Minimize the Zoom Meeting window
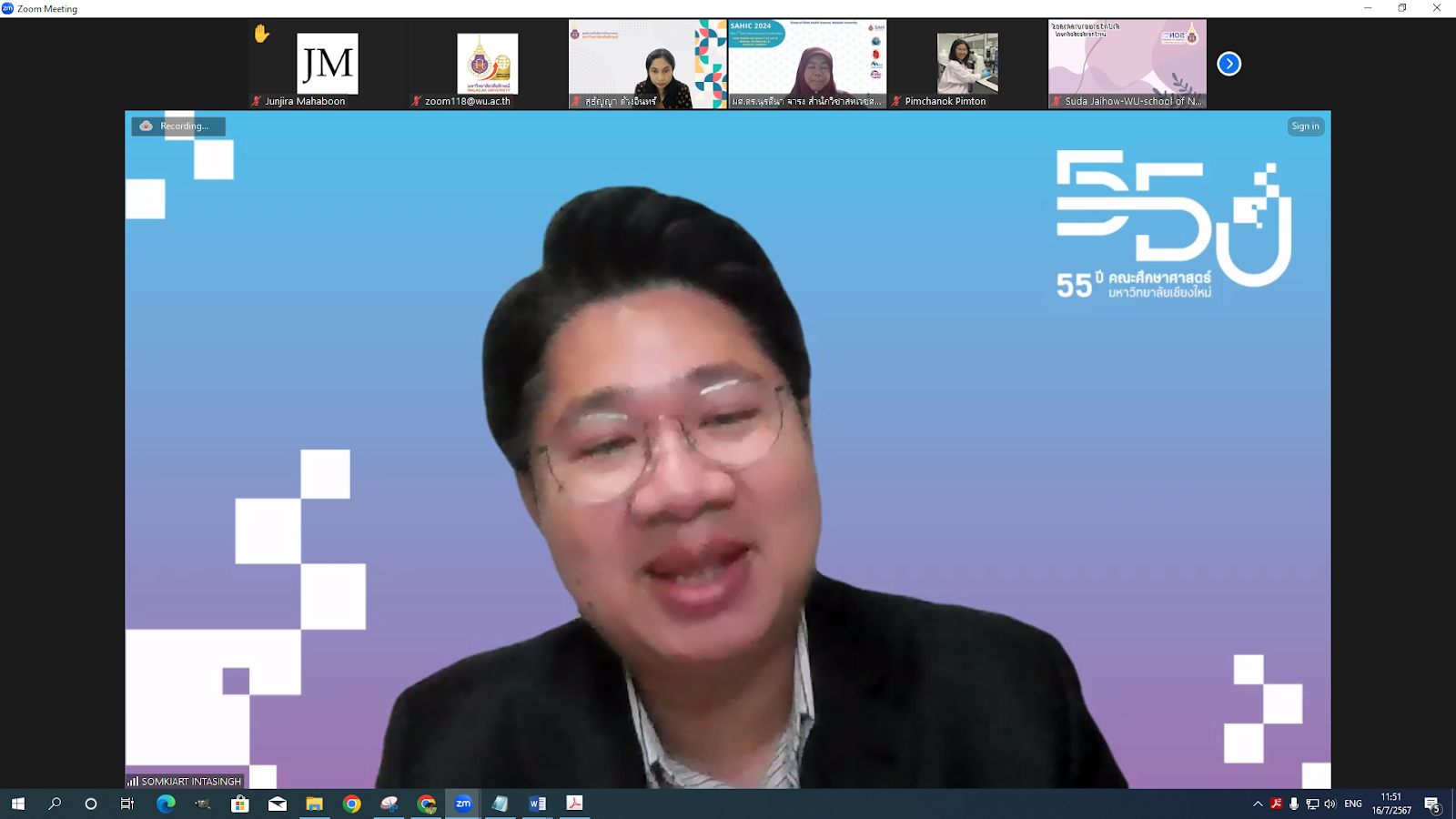Screen dimensions: 1456x819 tap(1367, 8)
